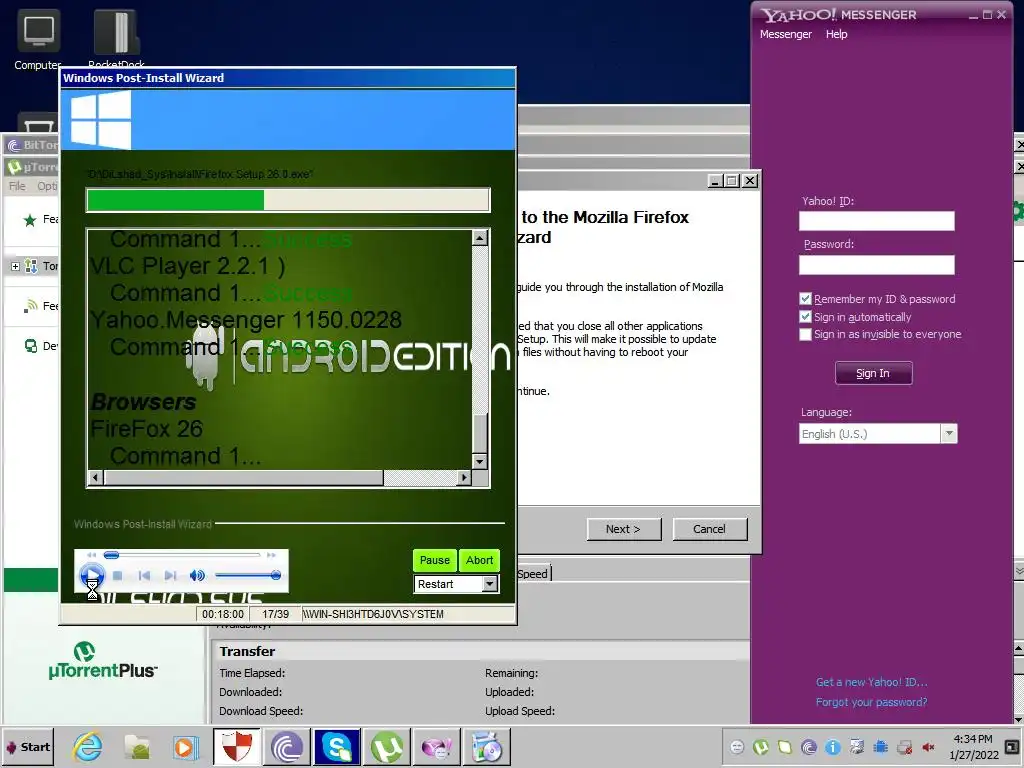Click the Yahoo! ID input field
Image resolution: width=1024 pixels, height=768 pixels.
[x=876, y=221]
